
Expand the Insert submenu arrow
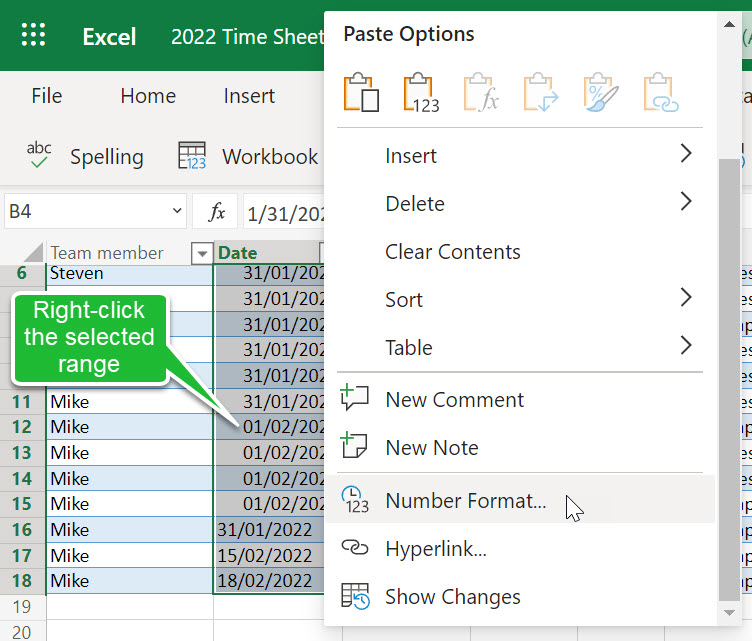(686, 153)
